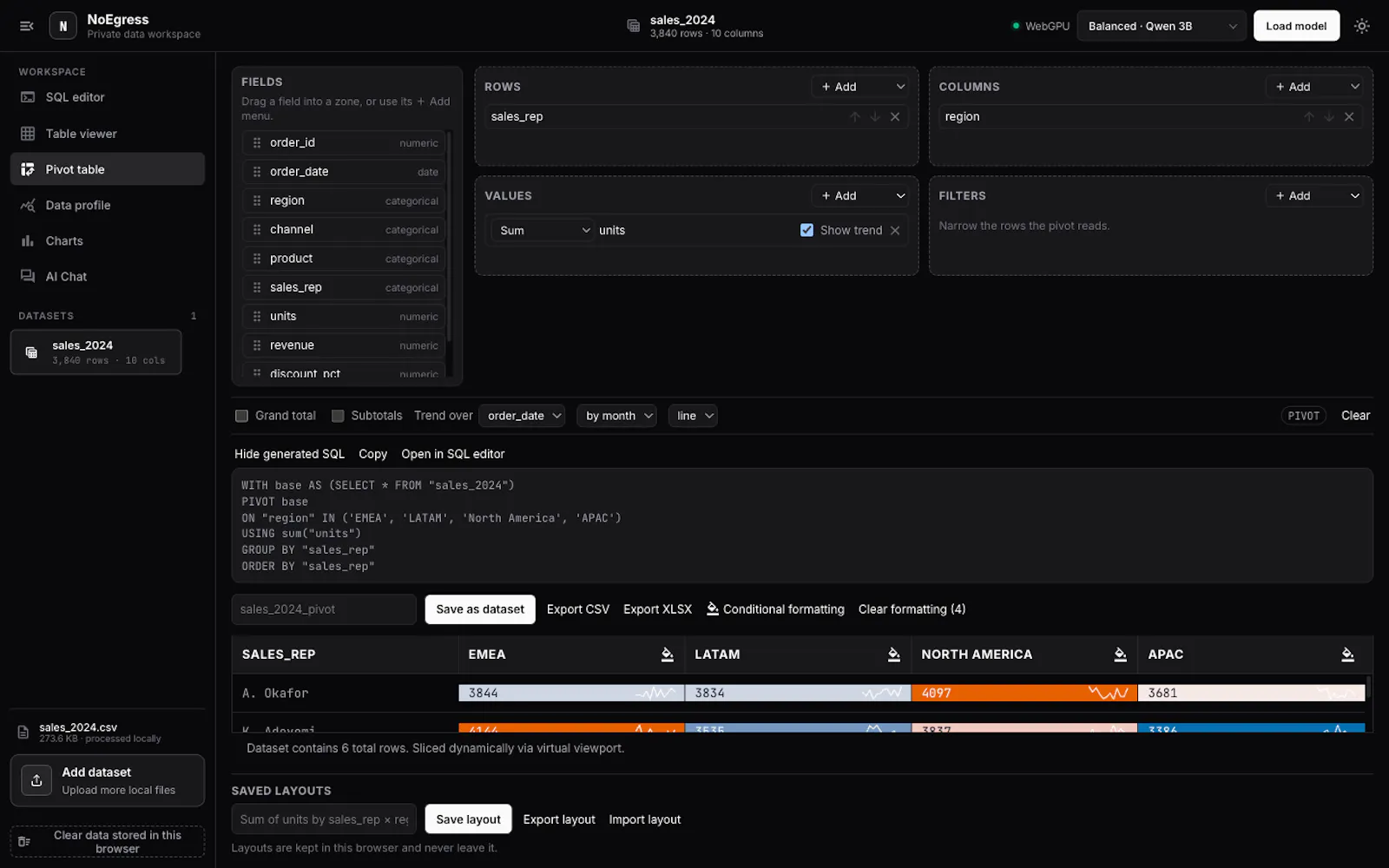Open the Values Add dropdown
Viewport: 1389px width, 868px height.
pyautogui.click(x=860, y=196)
